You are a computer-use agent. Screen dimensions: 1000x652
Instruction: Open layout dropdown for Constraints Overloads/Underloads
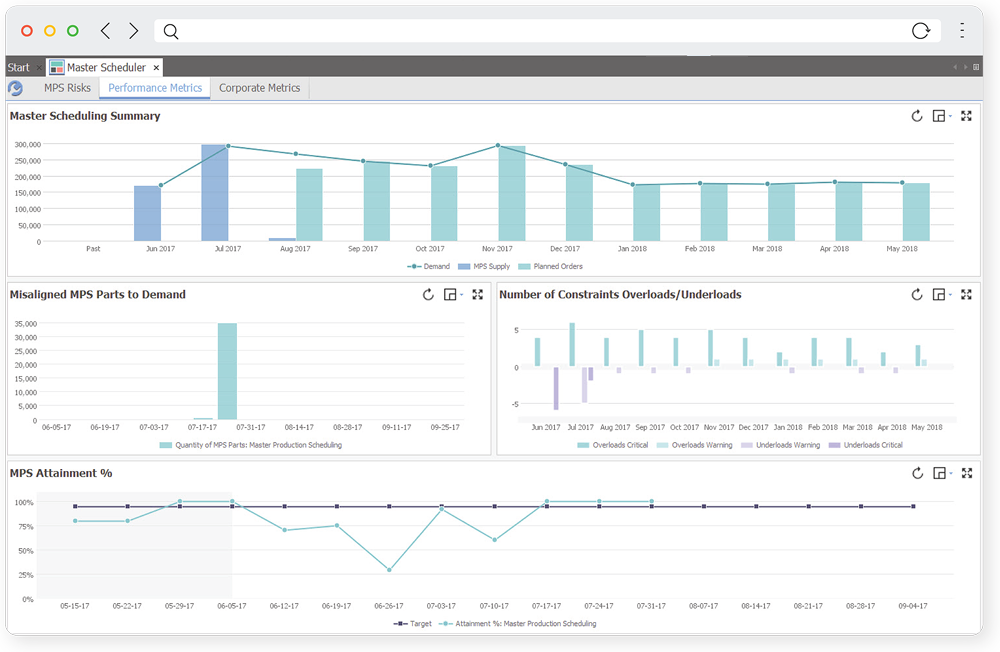point(941,295)
